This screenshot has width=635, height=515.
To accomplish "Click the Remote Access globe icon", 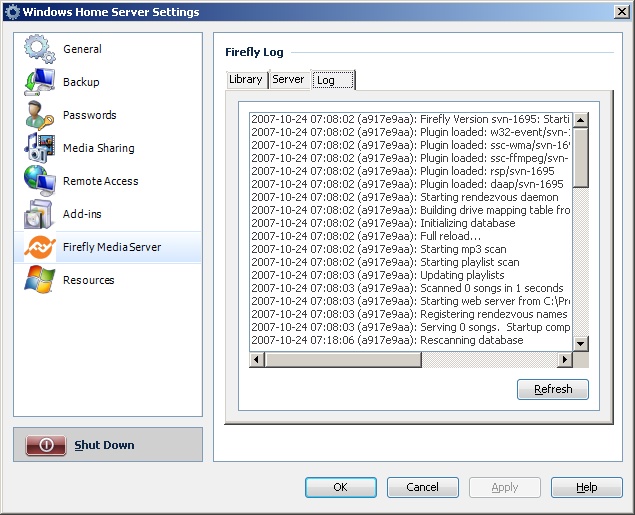I will 39,181.
